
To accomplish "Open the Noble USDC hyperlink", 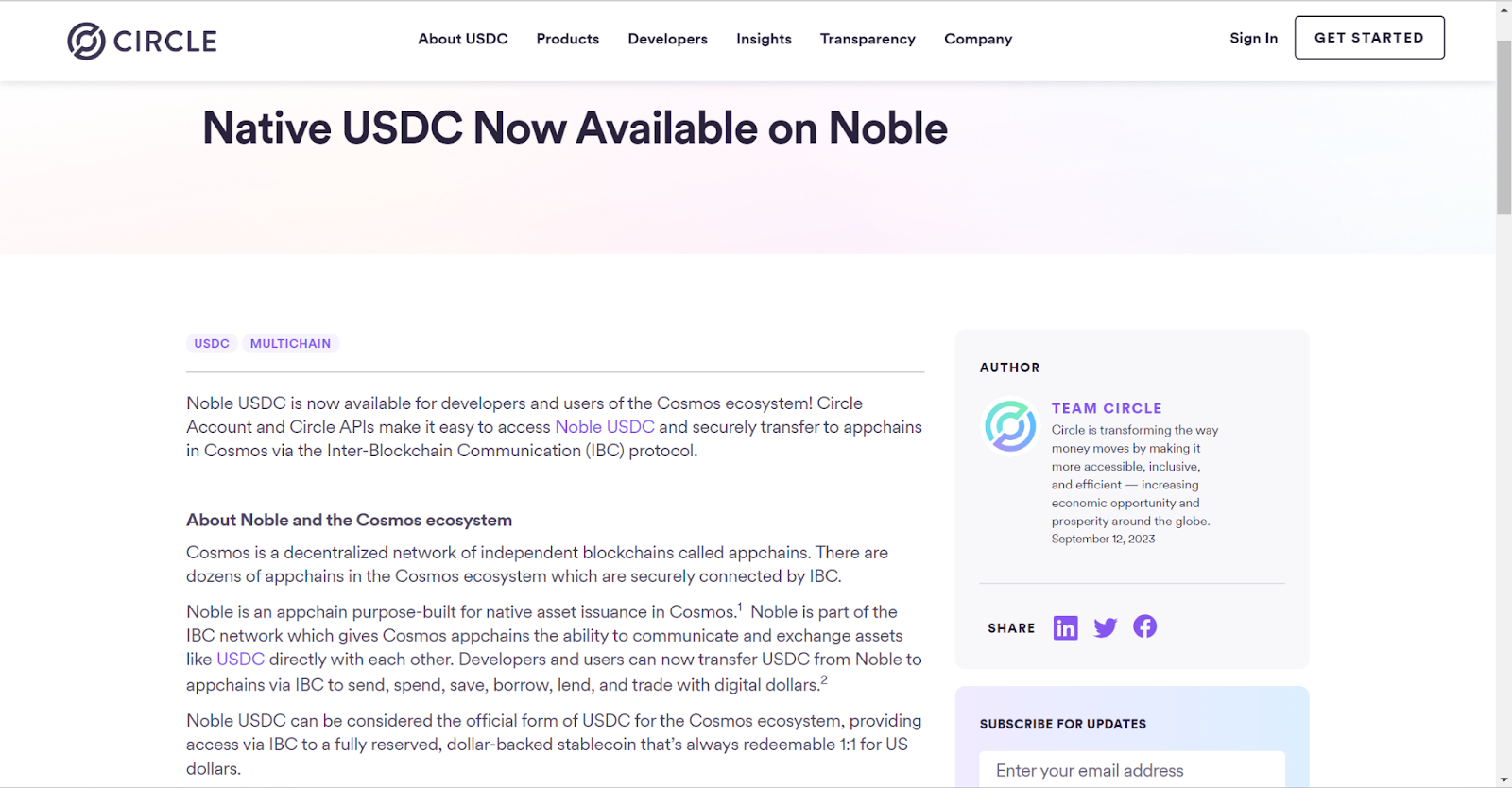I will point(605,427).
